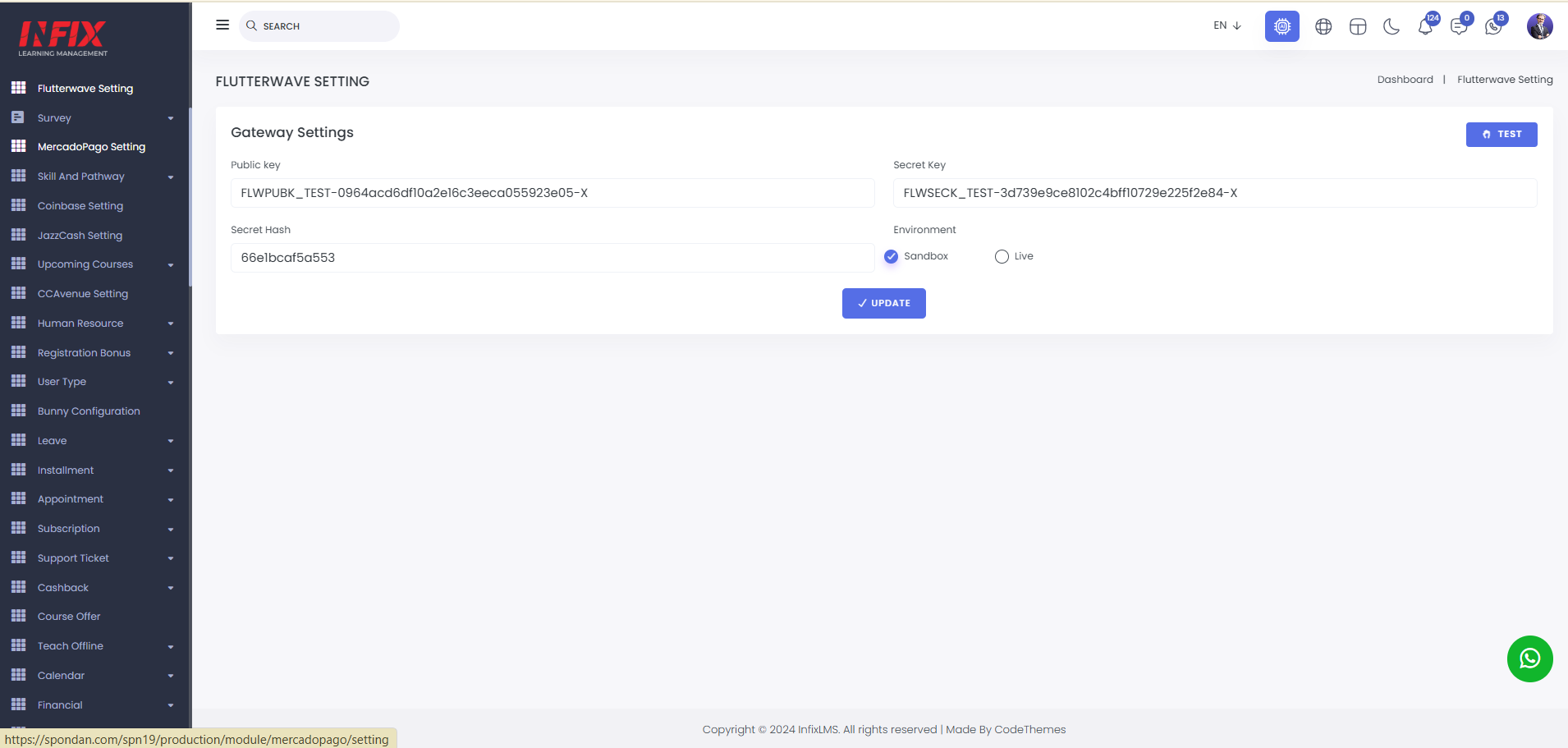The width and height of the screenshot is (1568, 748).
Task: Click the TEST button
Action: pos(1502,134)
